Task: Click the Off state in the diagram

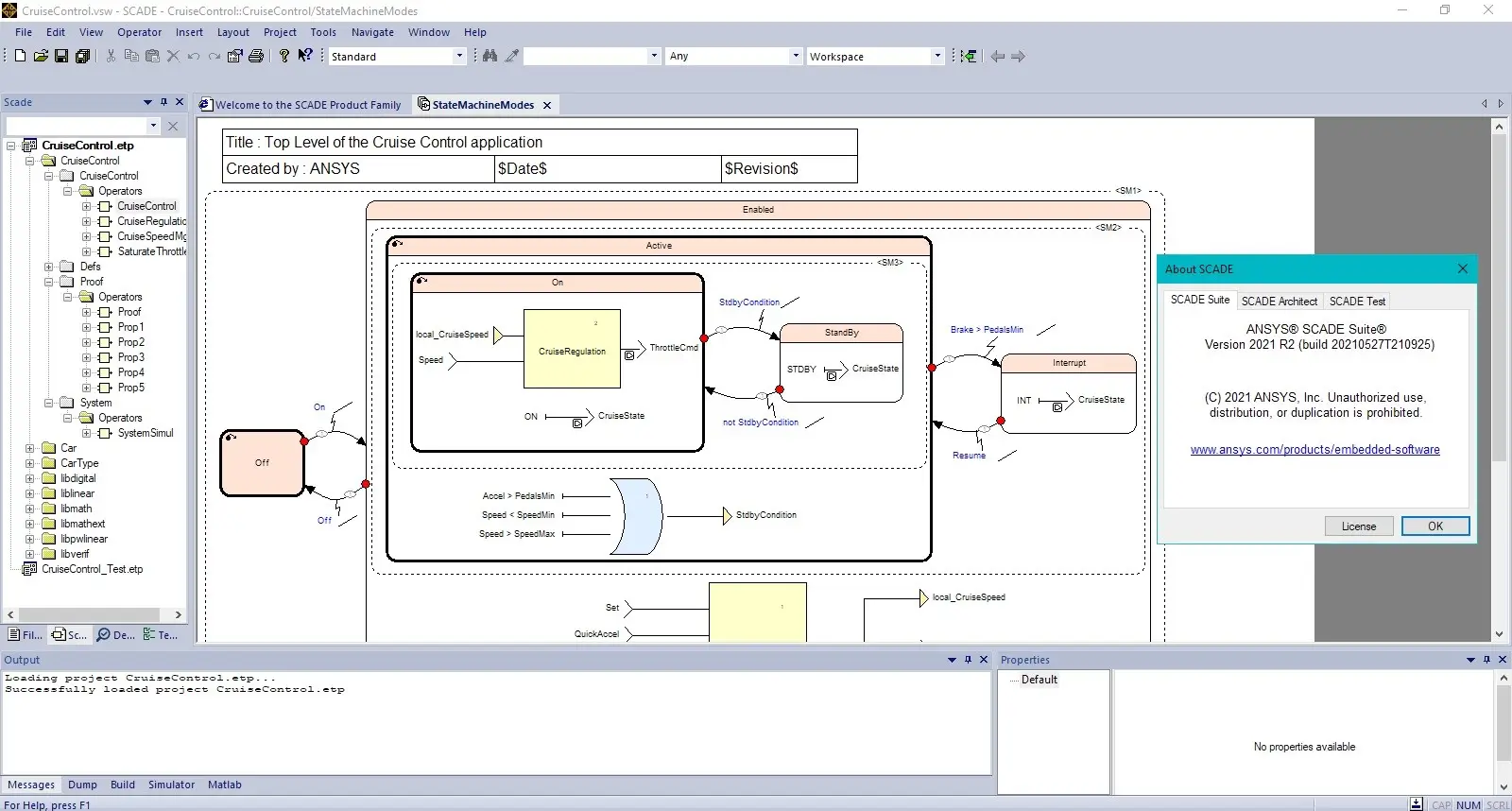Action: 262,463
